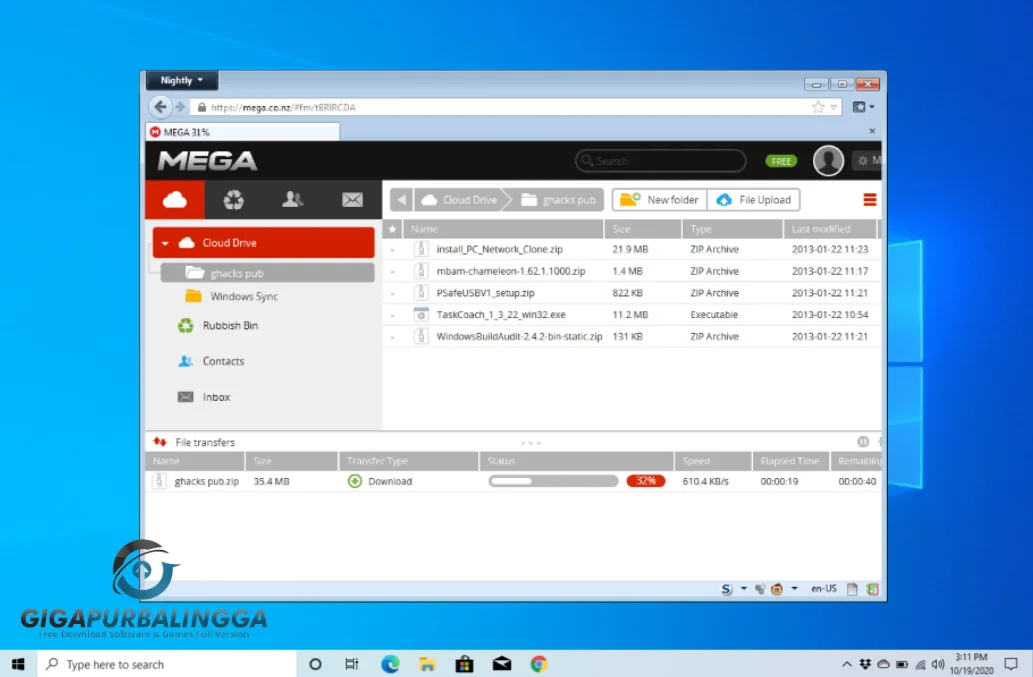Select ghacks pub in the breadcrumb path
The width and height of the screenshot is (1033, 677).
tap(567, 199)
